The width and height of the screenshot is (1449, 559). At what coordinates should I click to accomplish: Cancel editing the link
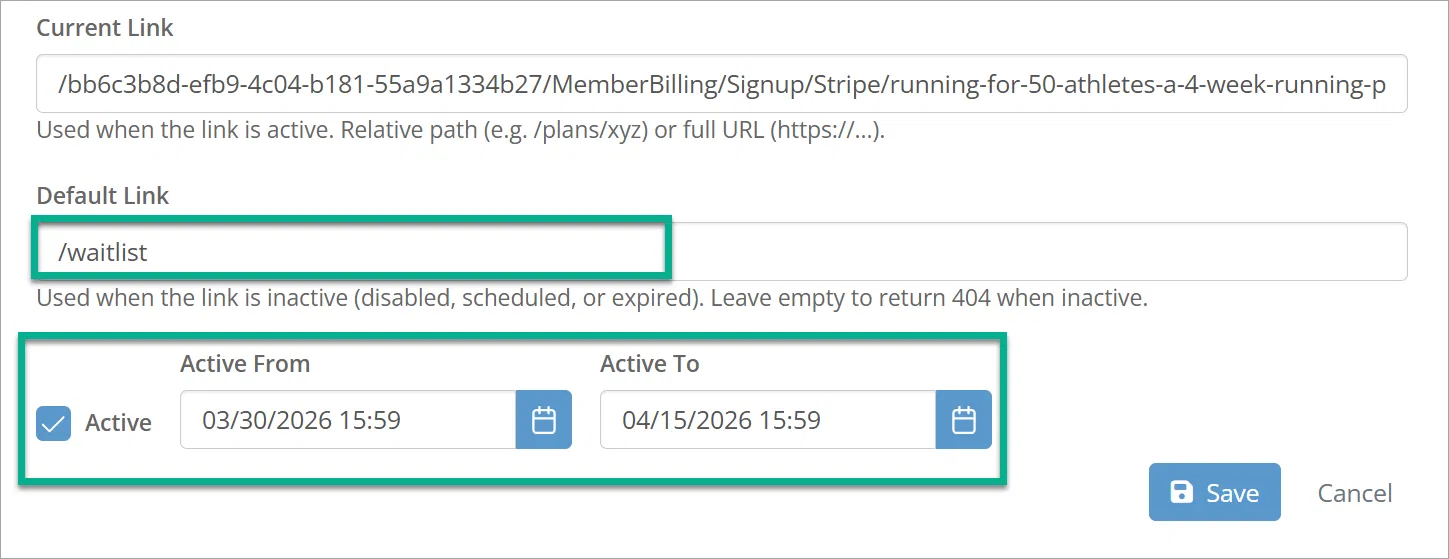(x=1354, y=493)
